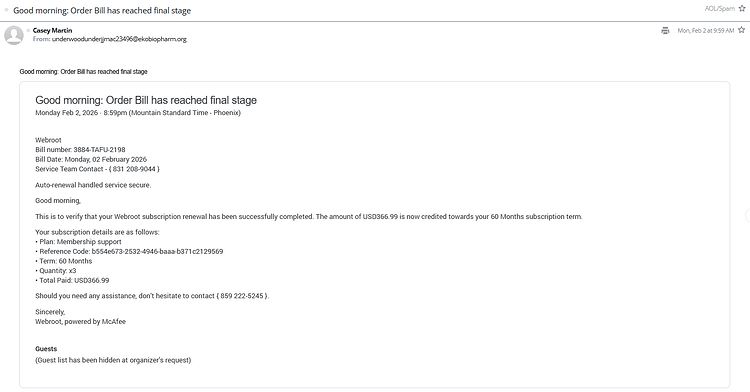Click the hidden guest list notice
The height and width of the screenshot is (392, 750).
tap(113, 360)
